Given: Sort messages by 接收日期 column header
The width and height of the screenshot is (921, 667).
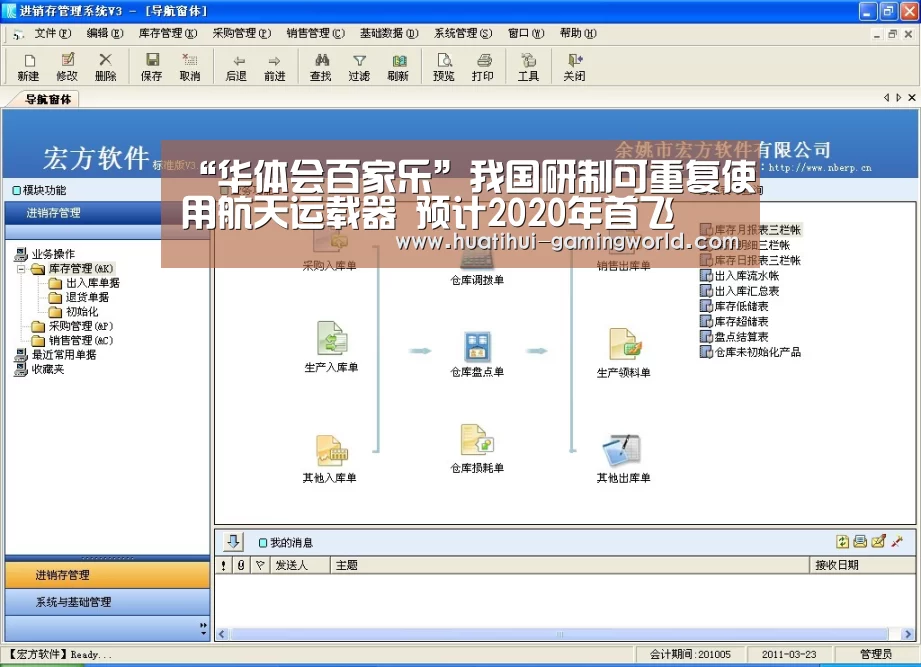Looking at the screenshot, I should pyautogui.click(x=862, y=565).
